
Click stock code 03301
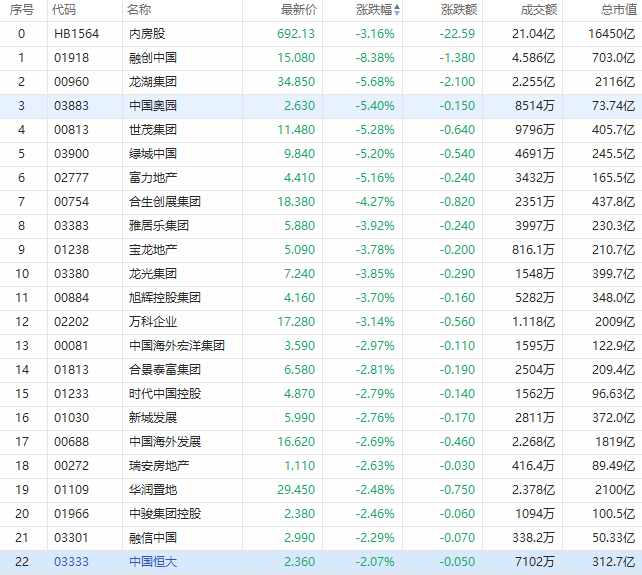point(71,538)
